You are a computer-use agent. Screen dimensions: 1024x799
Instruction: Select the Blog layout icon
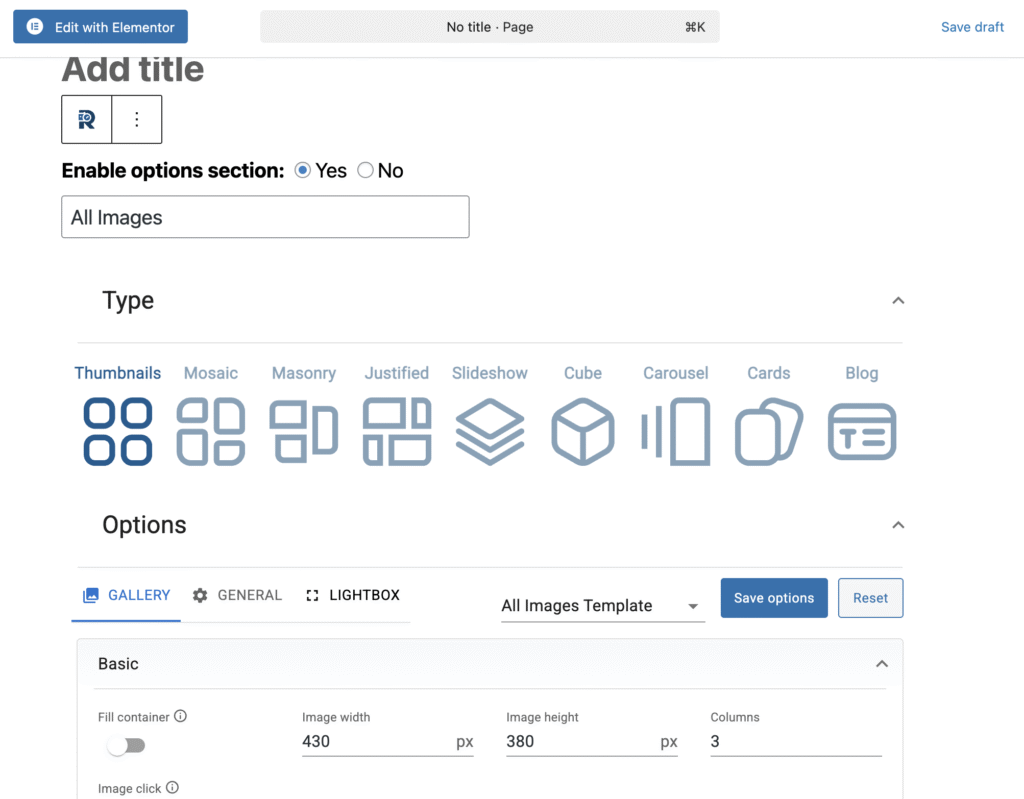pos(862,431)
